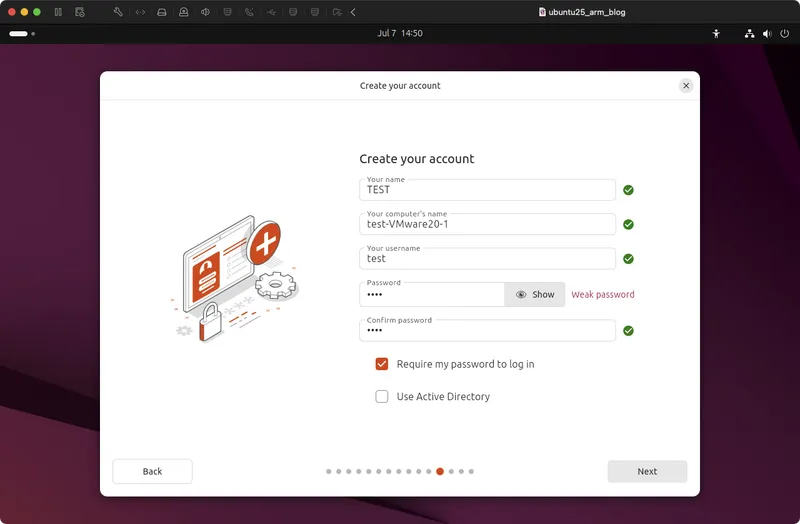Click the ubuntu25_arm_blog document icon in title
Viewport: 800px width, 524px height.
tap(542, 12)
